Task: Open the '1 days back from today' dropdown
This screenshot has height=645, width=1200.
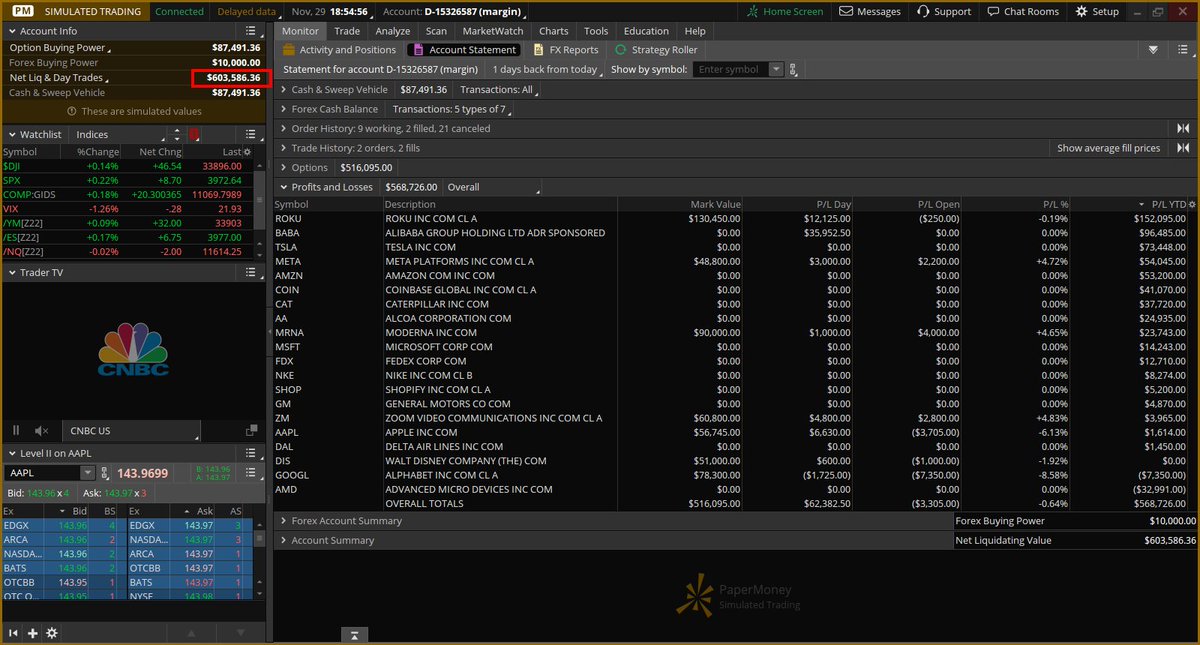Action: 548,69
